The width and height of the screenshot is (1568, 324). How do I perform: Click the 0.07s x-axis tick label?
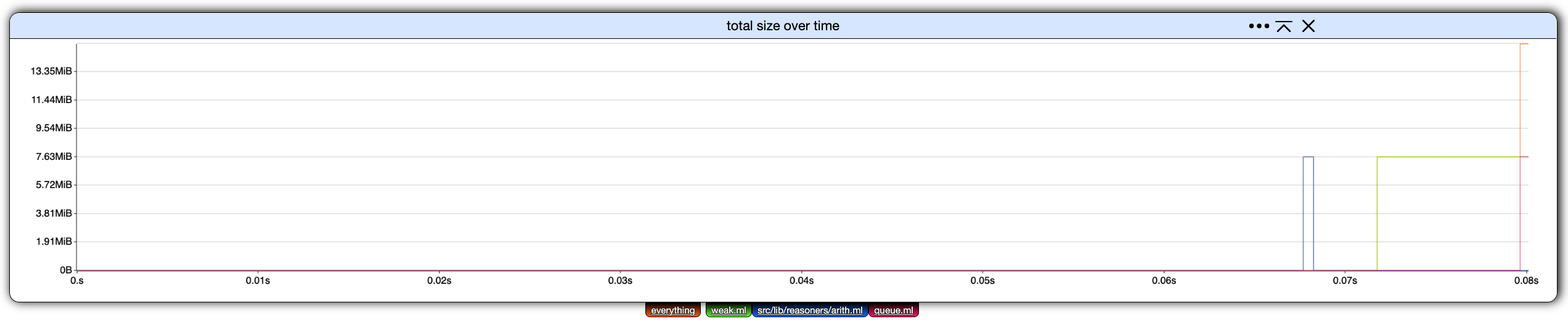pos(1345,281)
